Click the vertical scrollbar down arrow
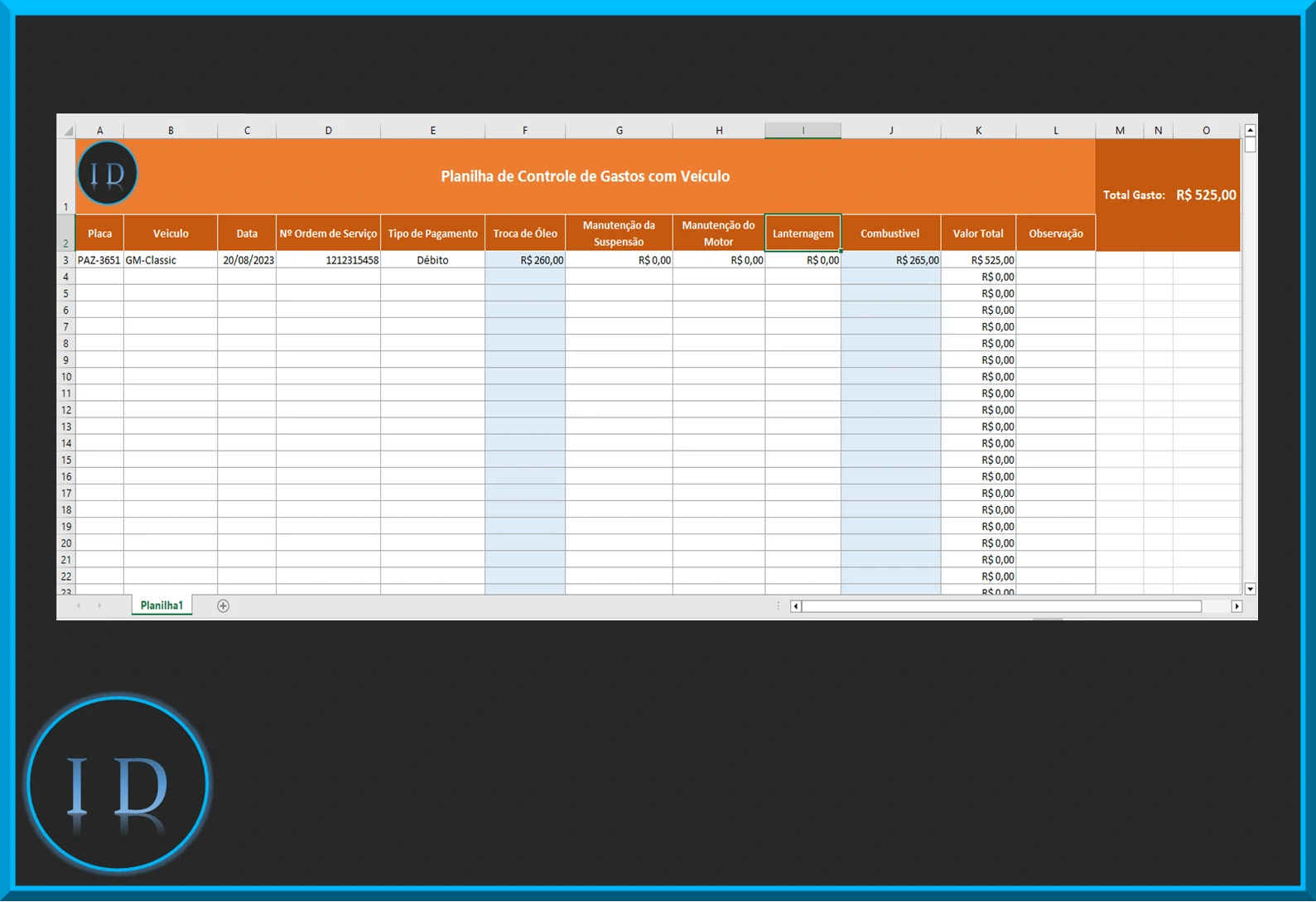Screen dimensions: 1316x902 pos(1251,590)
